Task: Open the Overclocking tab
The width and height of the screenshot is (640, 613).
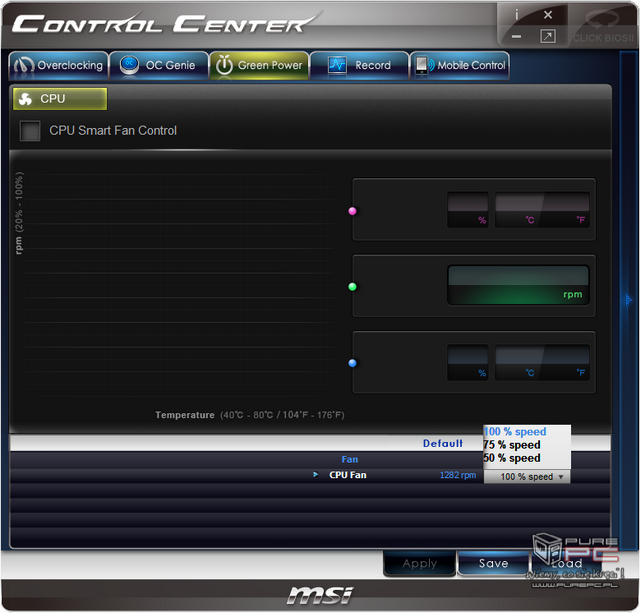Action: coord(59,65)
